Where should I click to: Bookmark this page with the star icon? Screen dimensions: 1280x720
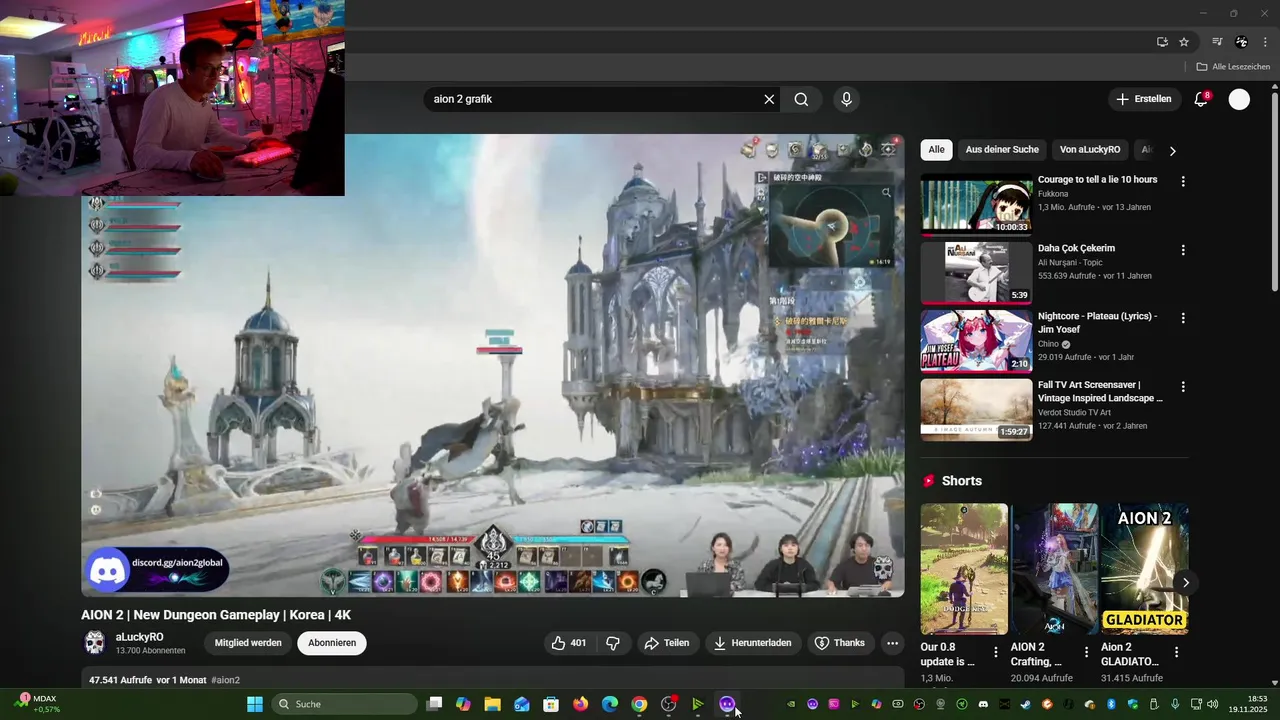(1184, 42)
